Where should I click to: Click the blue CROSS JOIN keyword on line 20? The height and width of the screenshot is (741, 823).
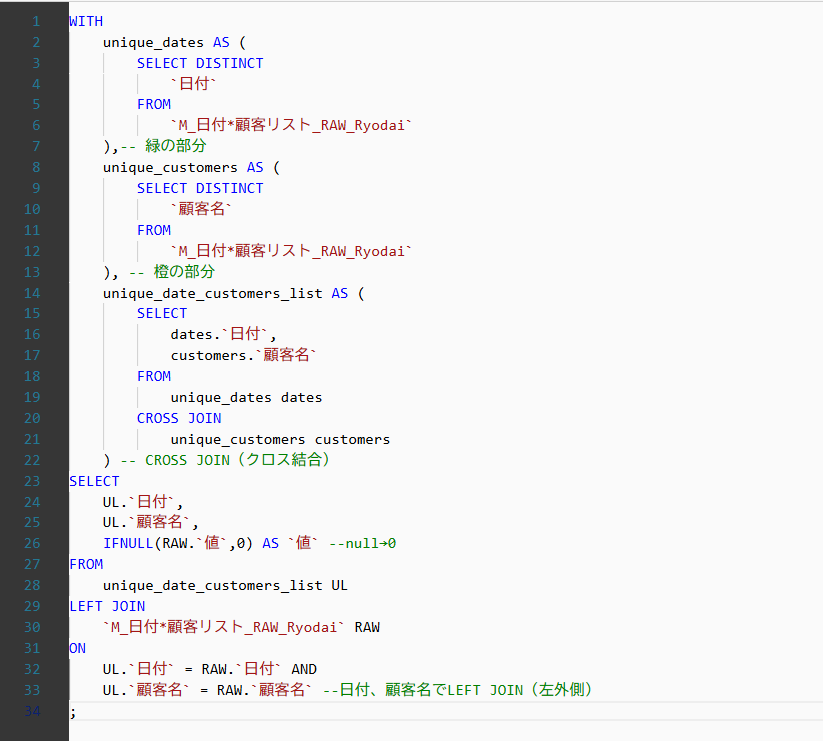coord(179,418)
